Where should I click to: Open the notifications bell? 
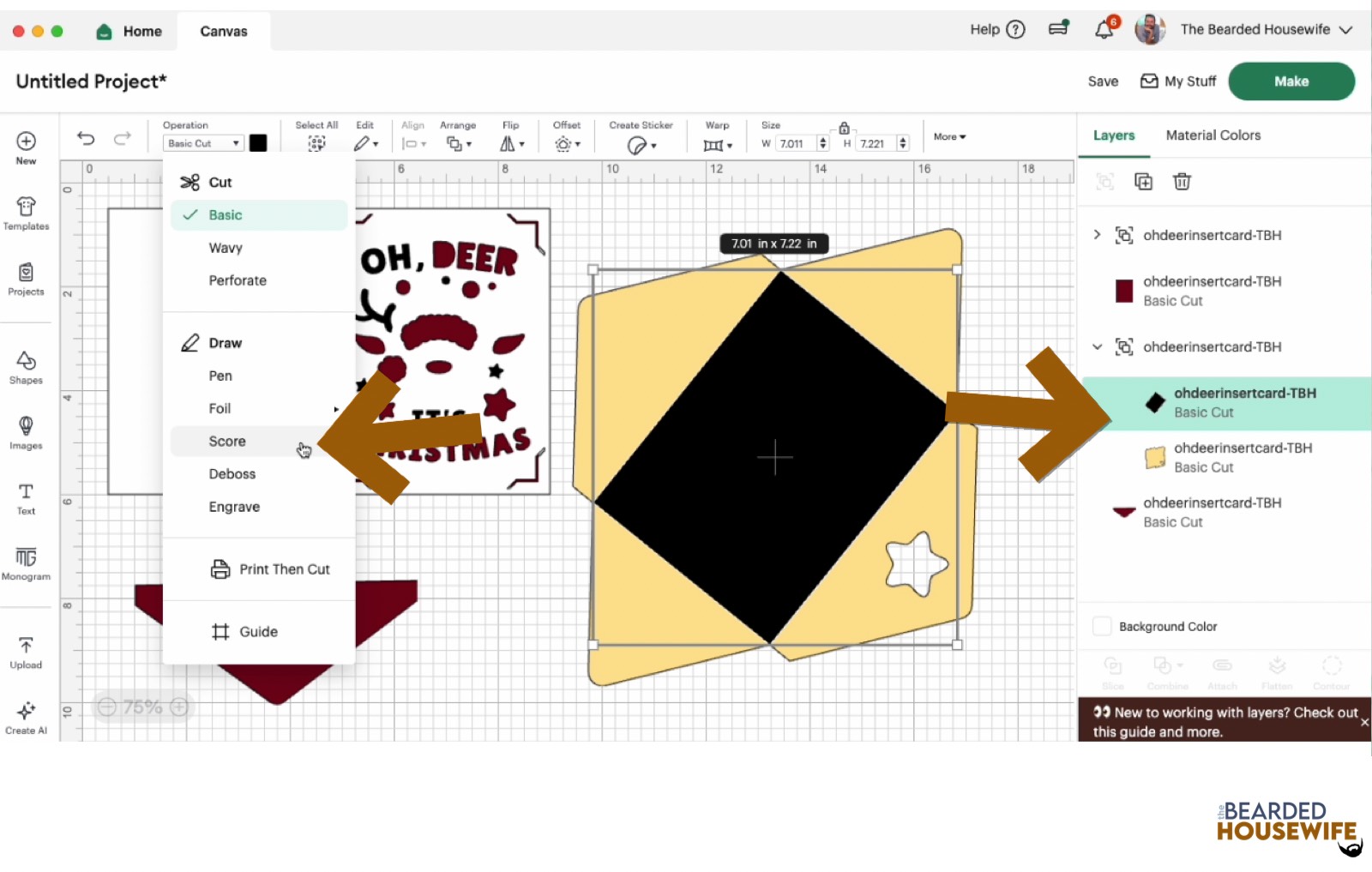click(1104, 30)
